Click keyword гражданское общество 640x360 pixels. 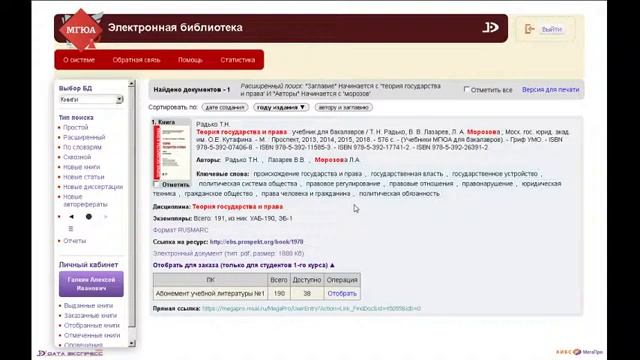(x=219, y=193)
